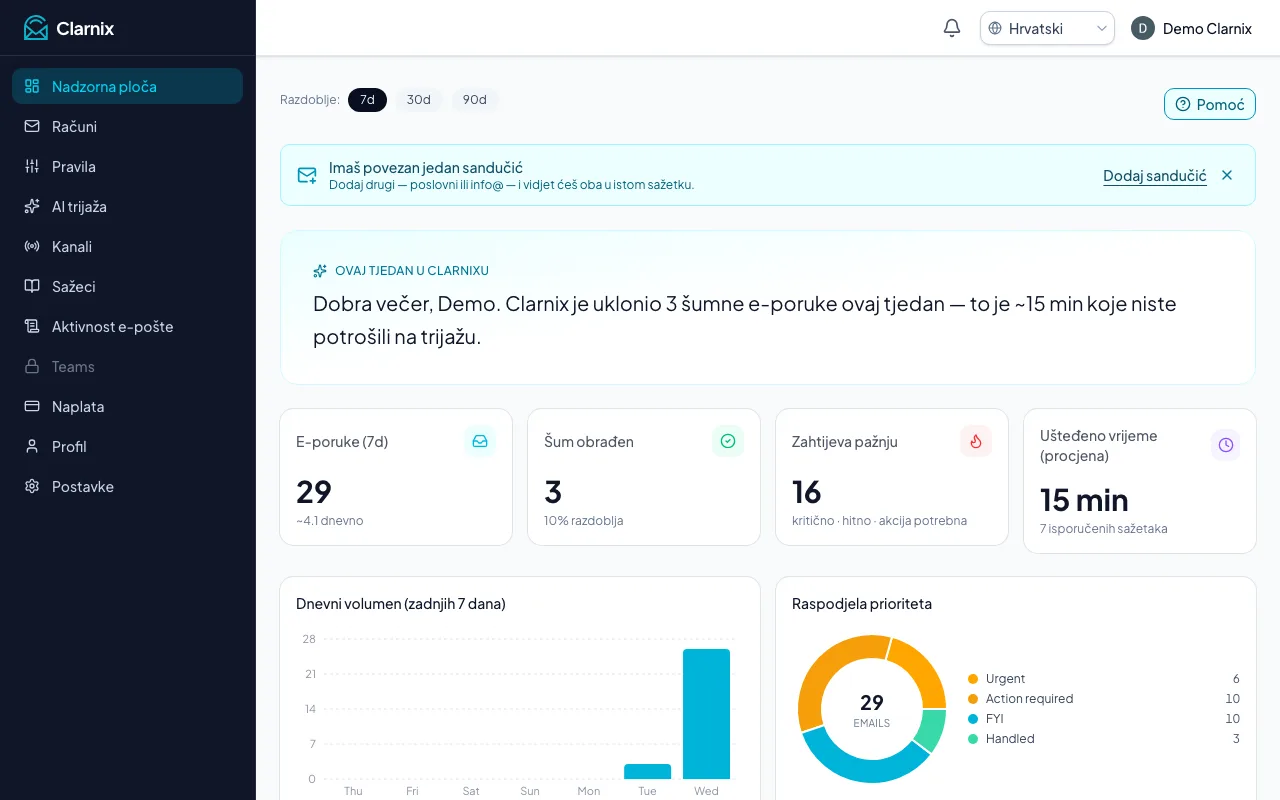
Task: Click the clock icon on Ušteđeno vrijeme card
Action: [x=1226, y=445]
